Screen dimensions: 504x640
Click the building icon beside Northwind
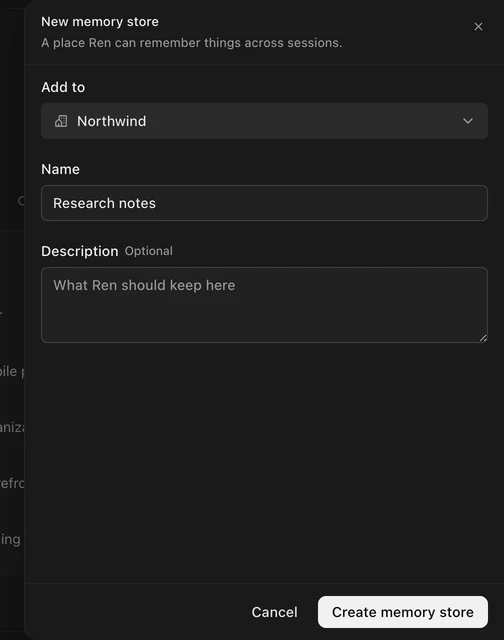[61, 121]
